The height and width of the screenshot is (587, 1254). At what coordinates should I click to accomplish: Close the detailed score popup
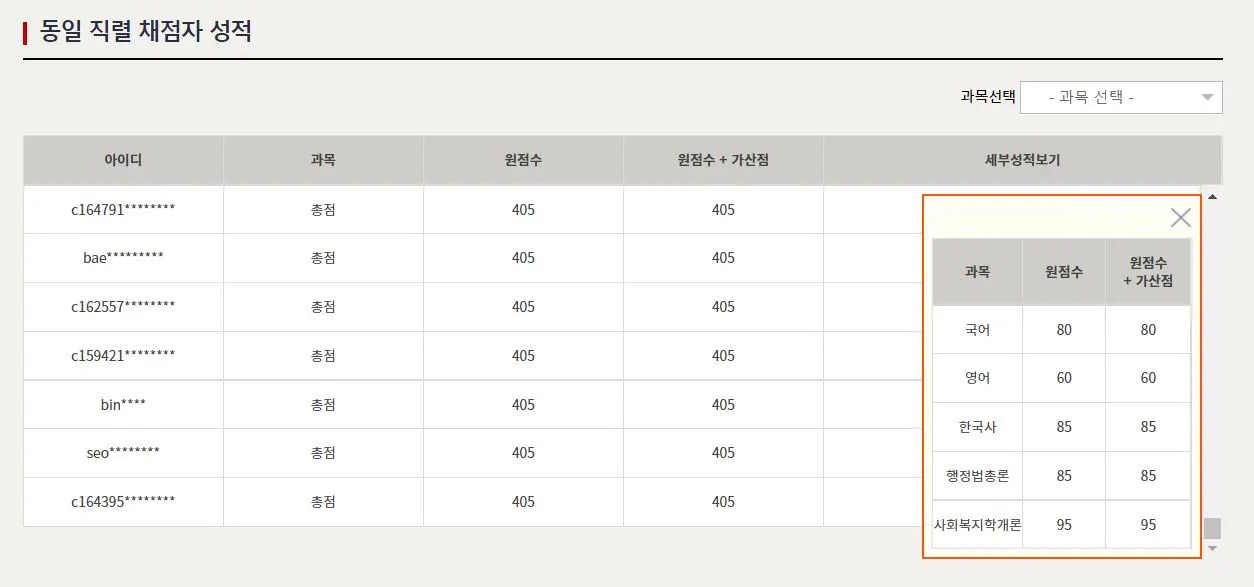1180,218
